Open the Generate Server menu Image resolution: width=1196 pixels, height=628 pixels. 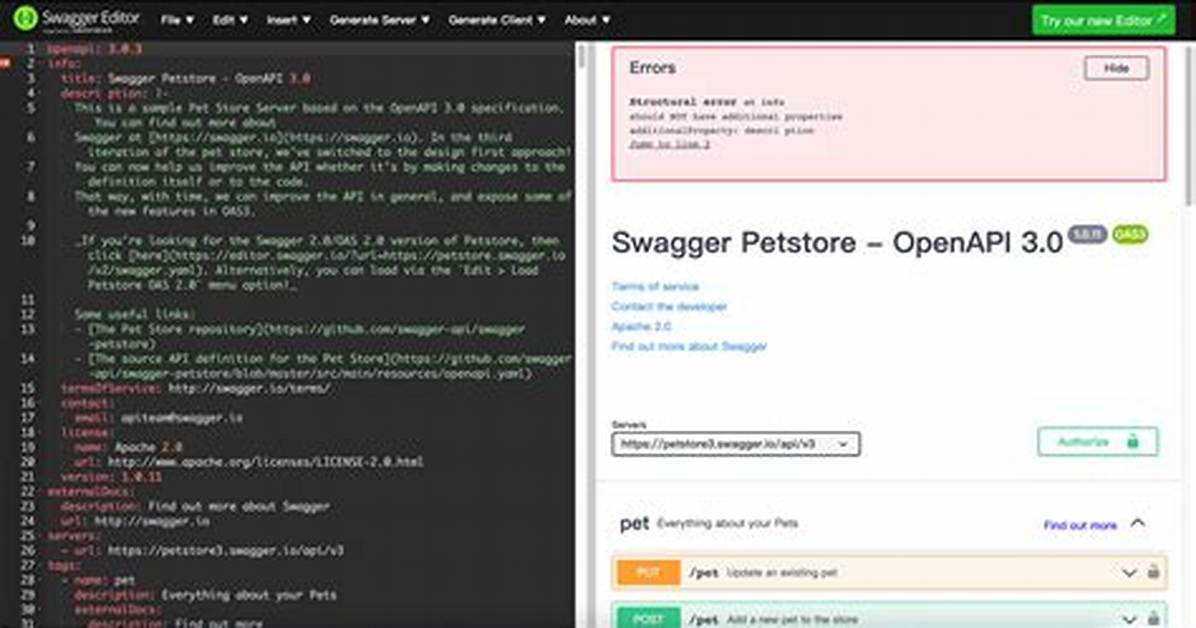point(379,21)
